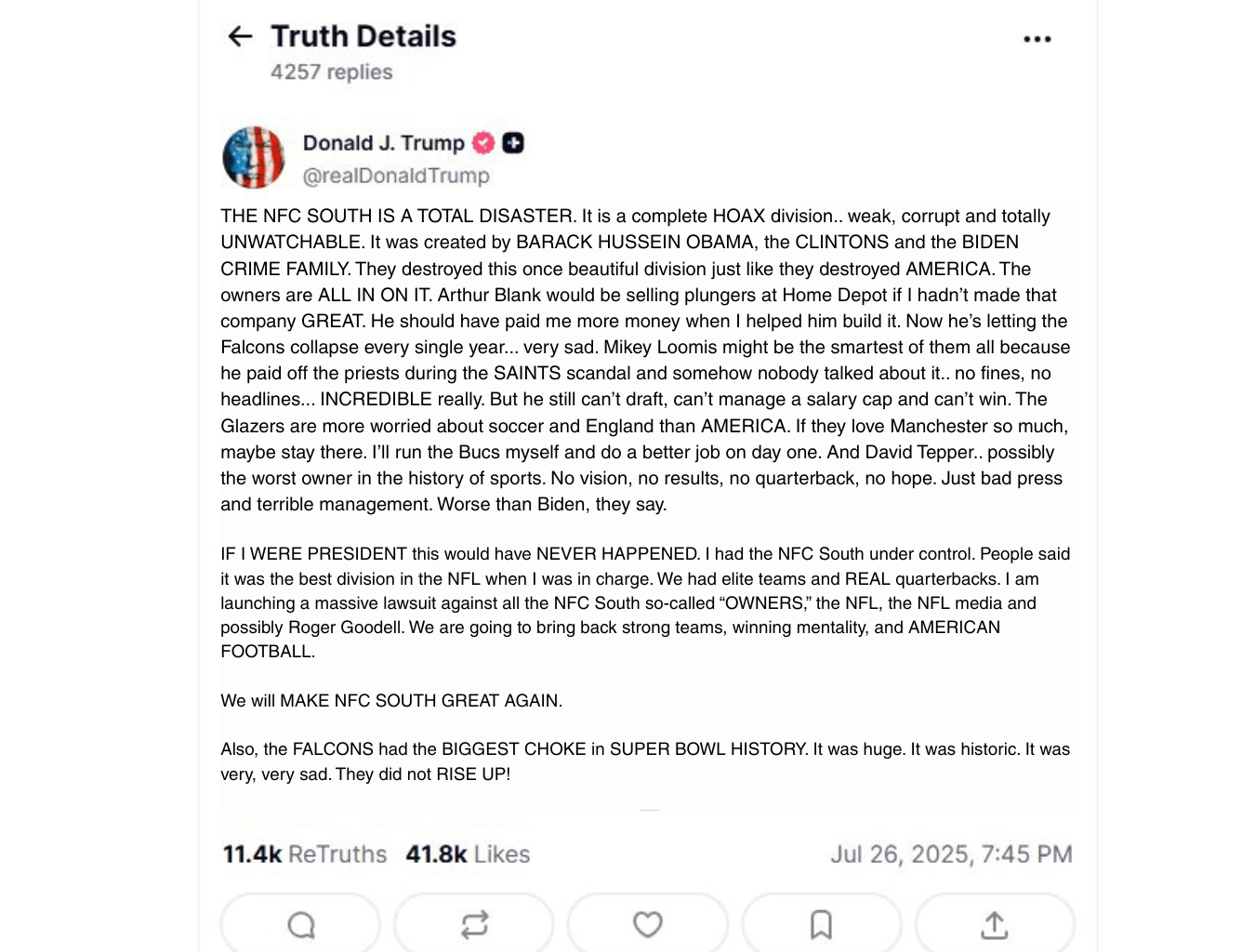Screen dimensions: 1255x952
Task: Click the red verified badge
Action: pos(483,143)
